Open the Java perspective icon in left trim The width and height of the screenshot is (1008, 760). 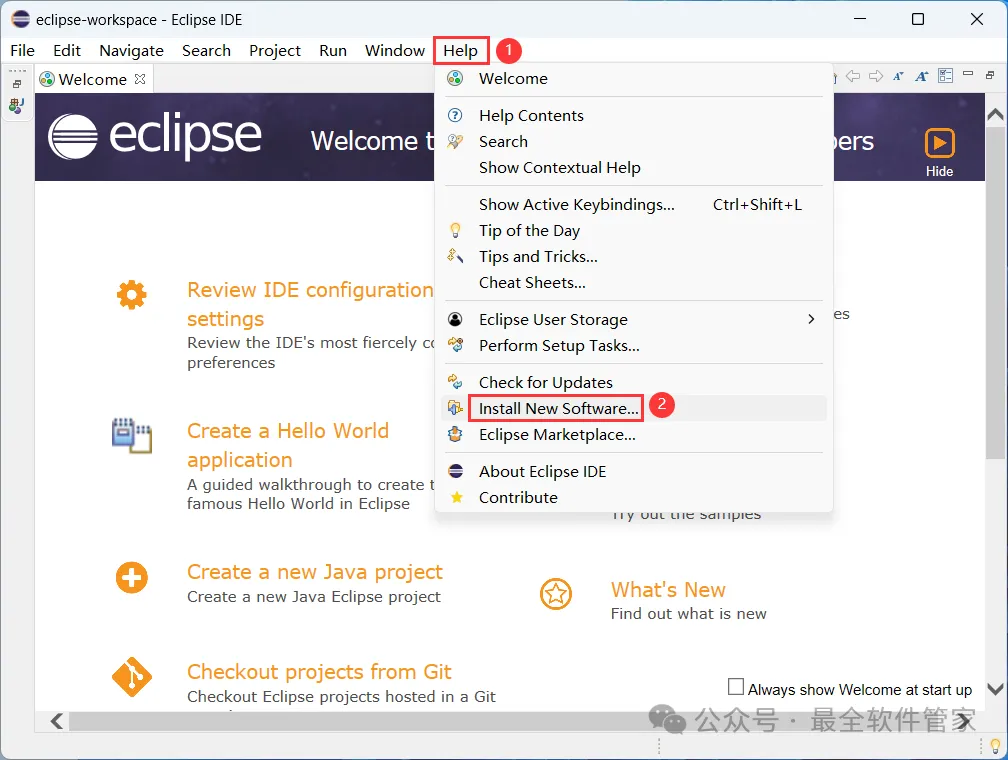[17, 105]
